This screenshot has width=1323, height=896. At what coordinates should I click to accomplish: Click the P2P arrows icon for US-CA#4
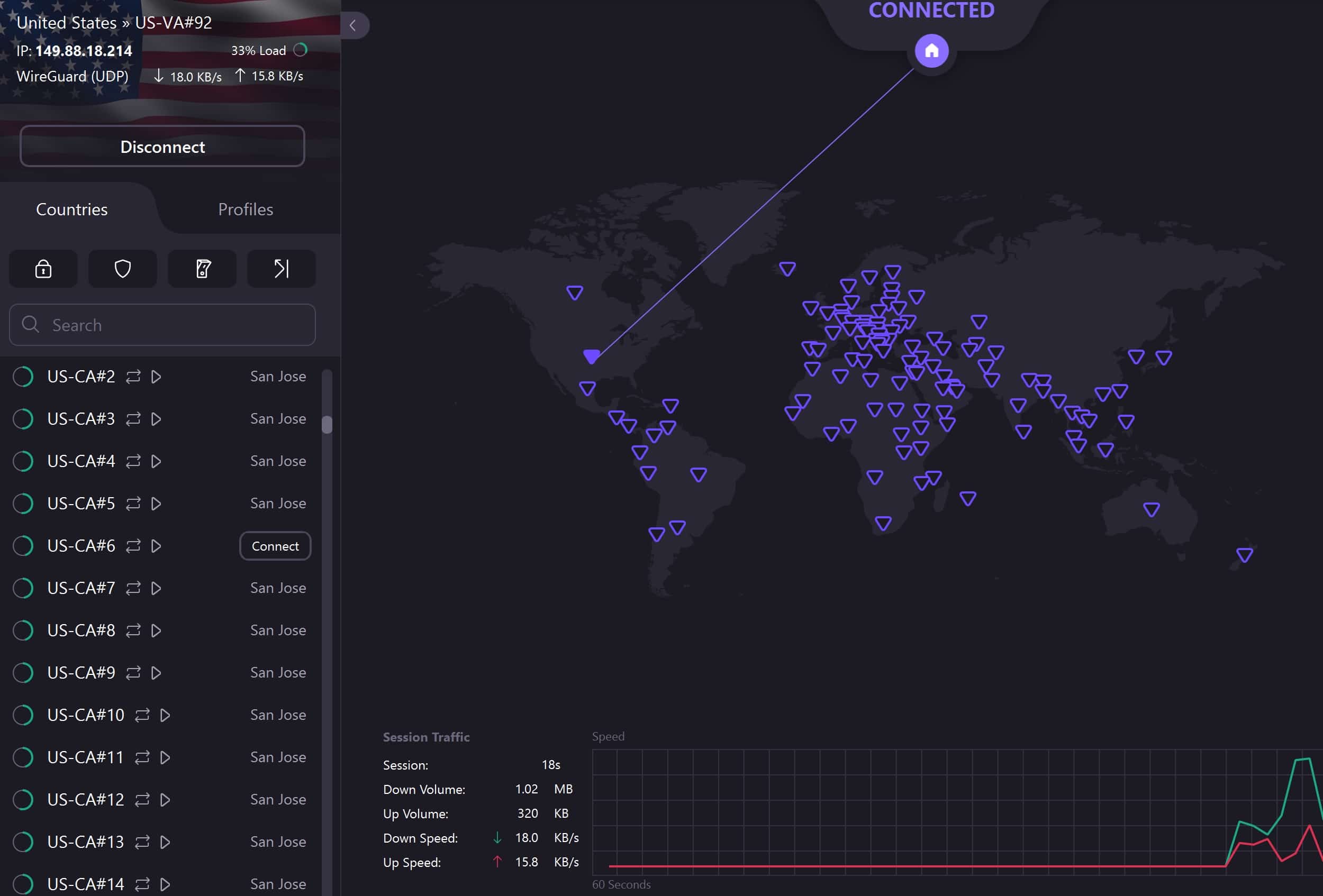133,461
